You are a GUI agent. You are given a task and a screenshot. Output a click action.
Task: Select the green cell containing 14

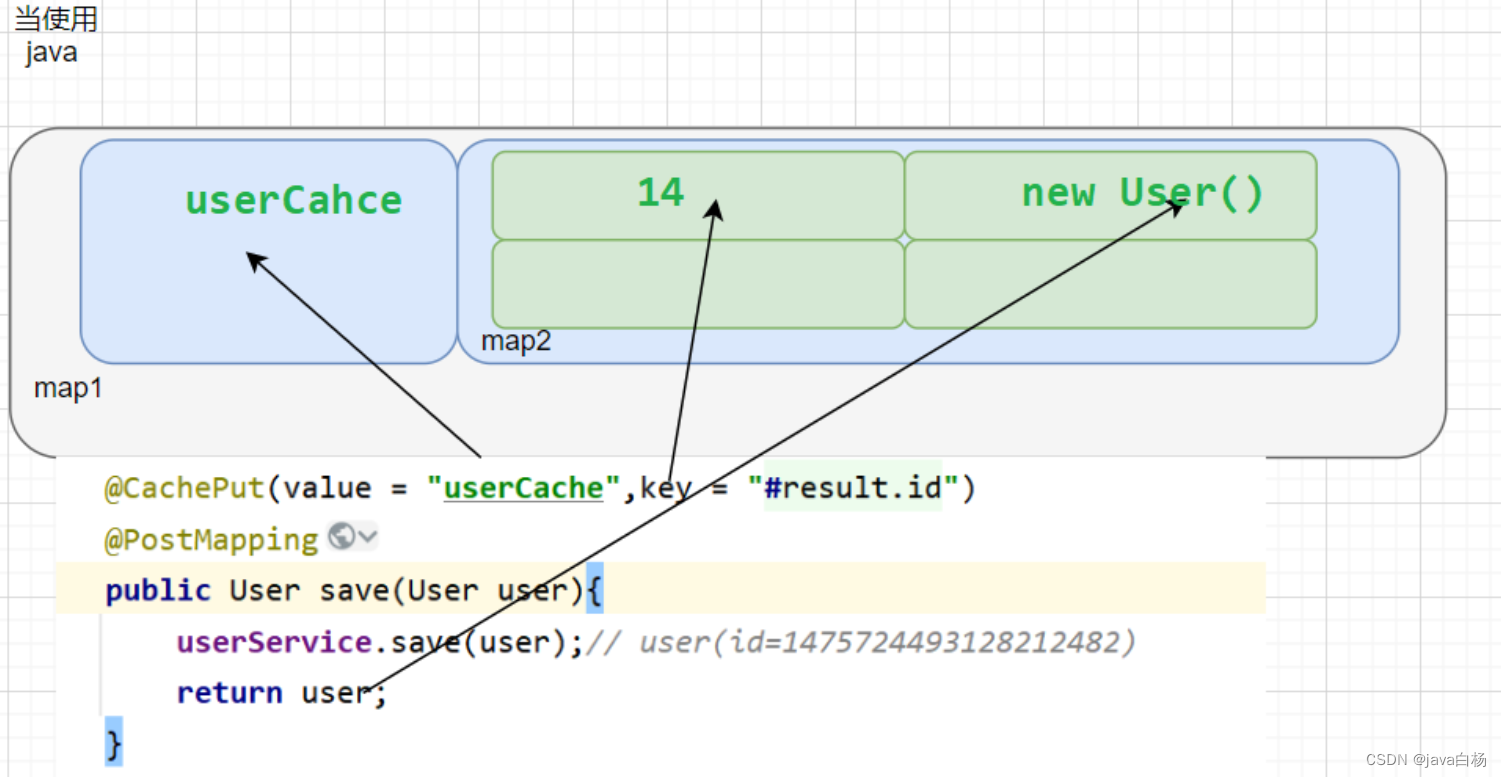click(x=698, y=195)
